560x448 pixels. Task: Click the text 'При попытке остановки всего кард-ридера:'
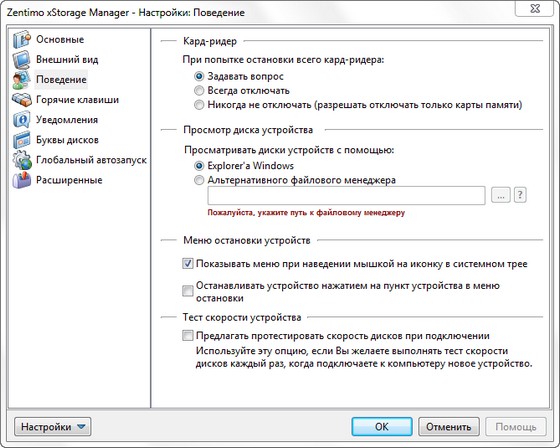point(283,59)
